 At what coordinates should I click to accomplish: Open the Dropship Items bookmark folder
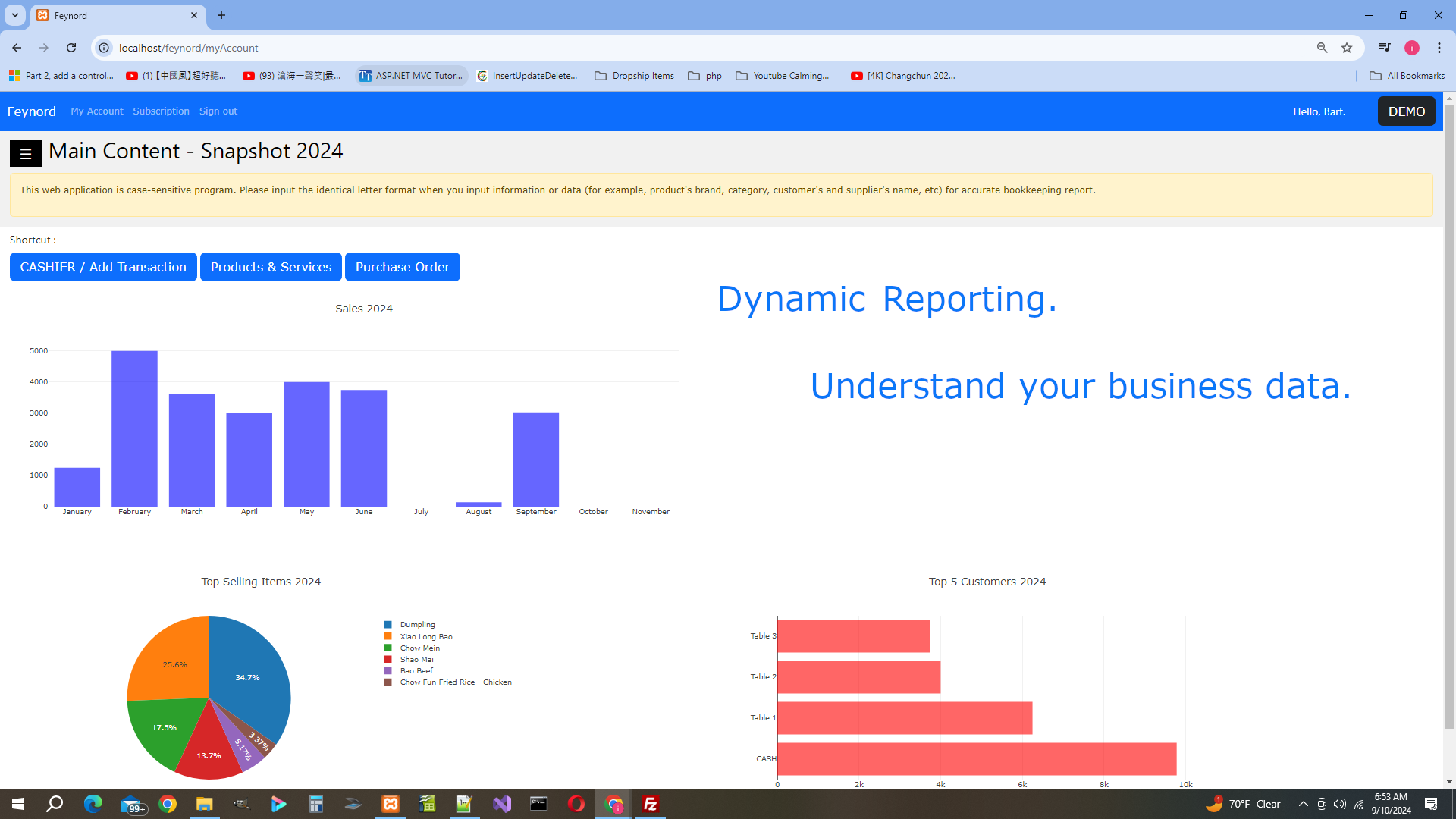(635, 76)
